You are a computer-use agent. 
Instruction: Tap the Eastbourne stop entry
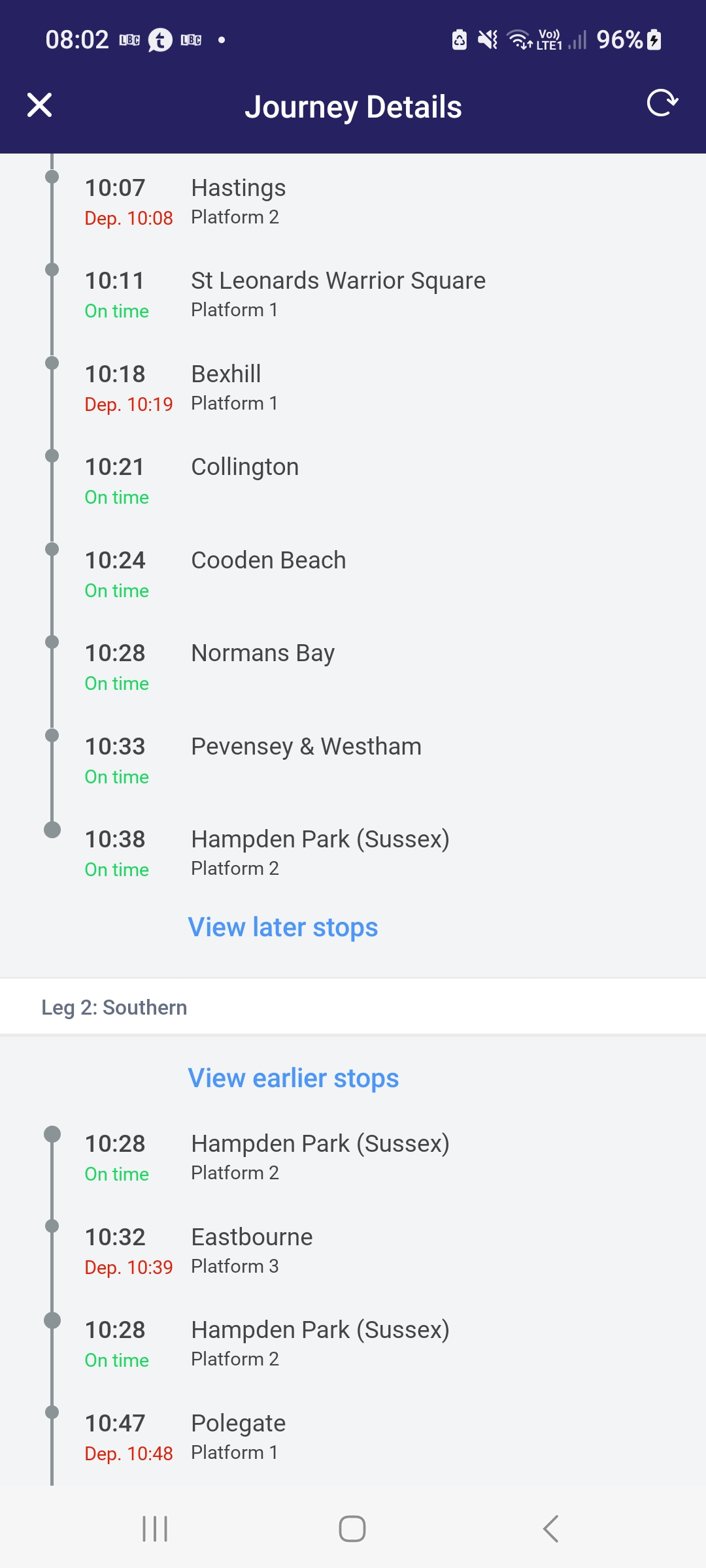(252, 1238)
